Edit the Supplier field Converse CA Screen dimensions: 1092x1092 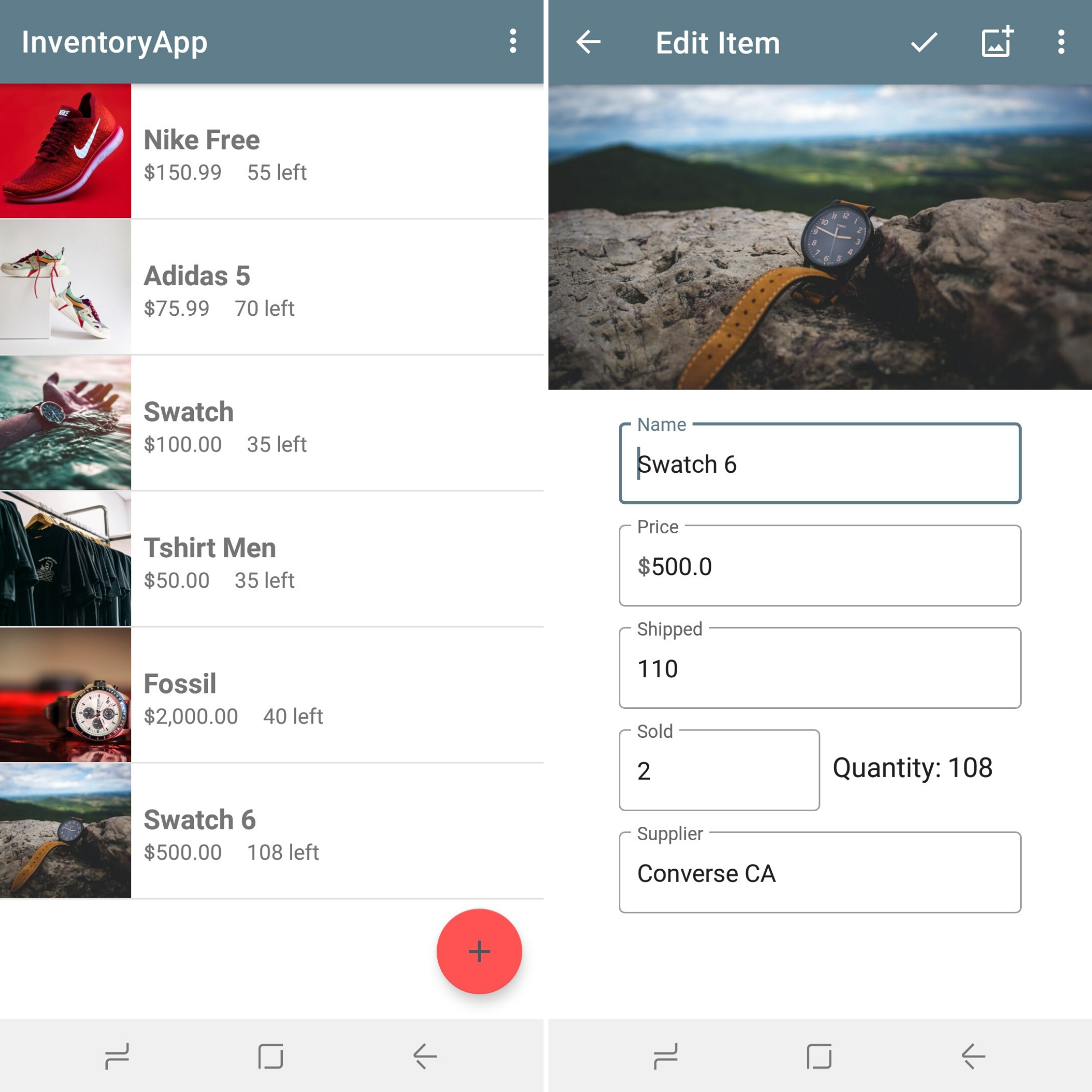pos(819,874)
